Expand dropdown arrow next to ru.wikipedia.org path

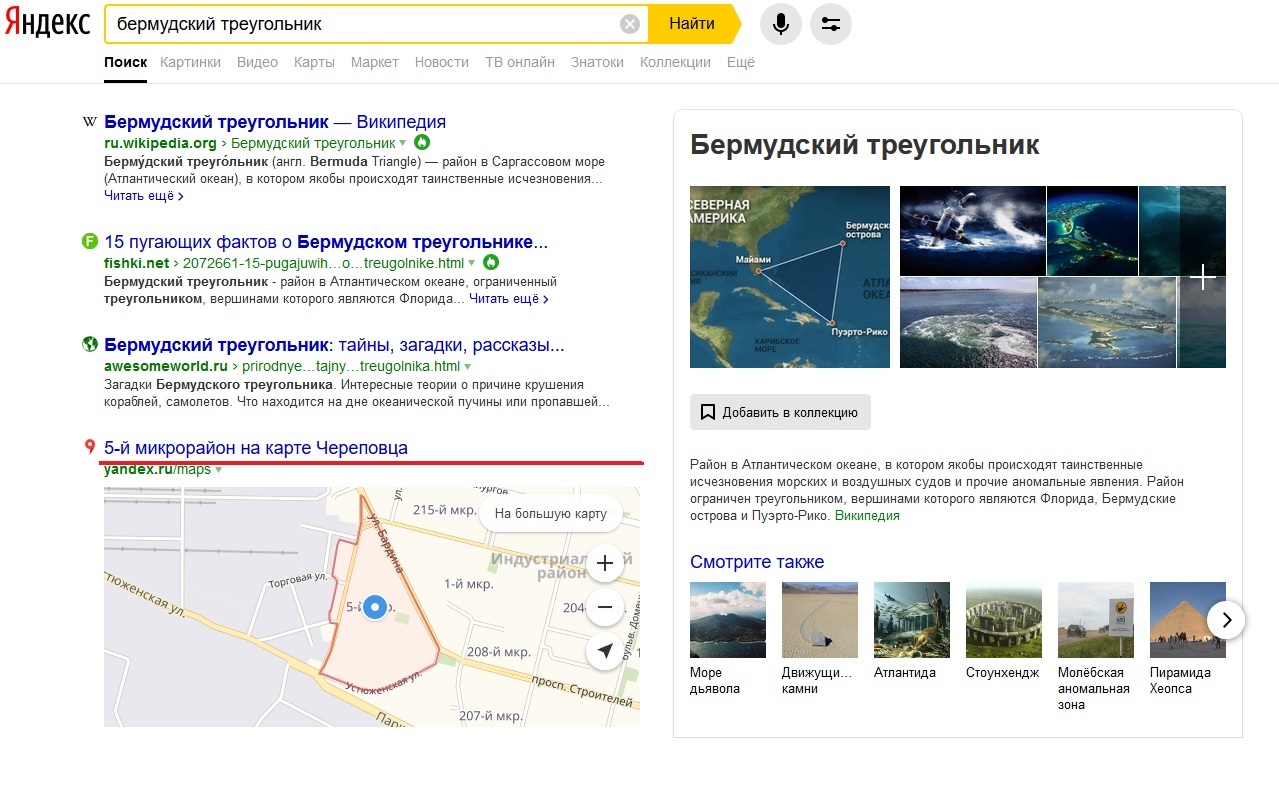403,144
